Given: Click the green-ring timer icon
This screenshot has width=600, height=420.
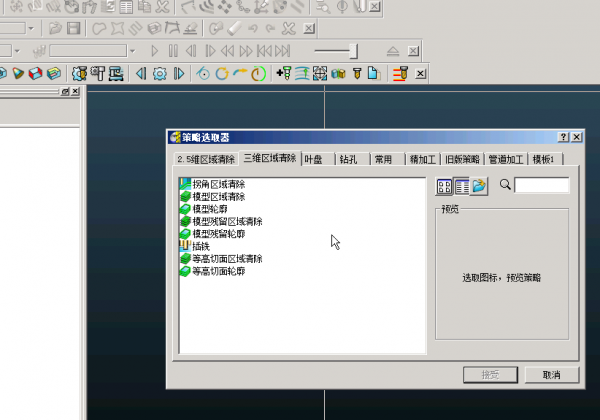Looking at the screenshot, I should [259, 73].
